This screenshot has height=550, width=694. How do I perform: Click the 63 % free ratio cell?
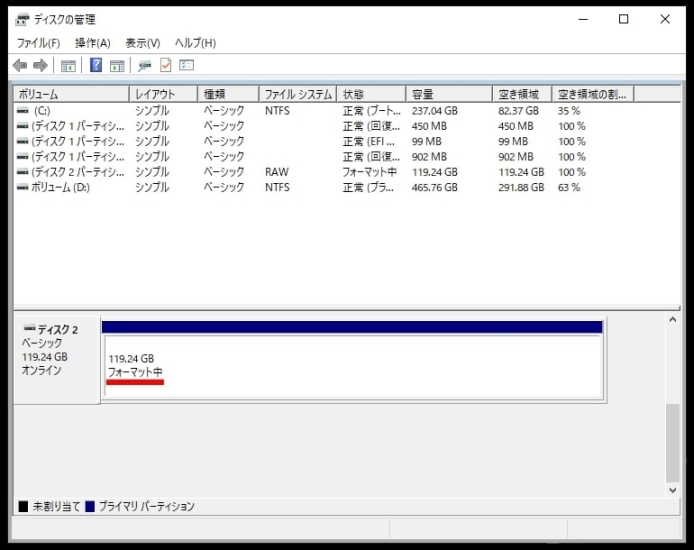point(569,187)
